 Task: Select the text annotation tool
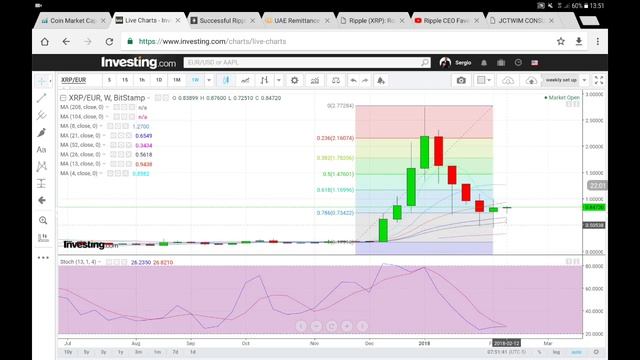(42, 150)
